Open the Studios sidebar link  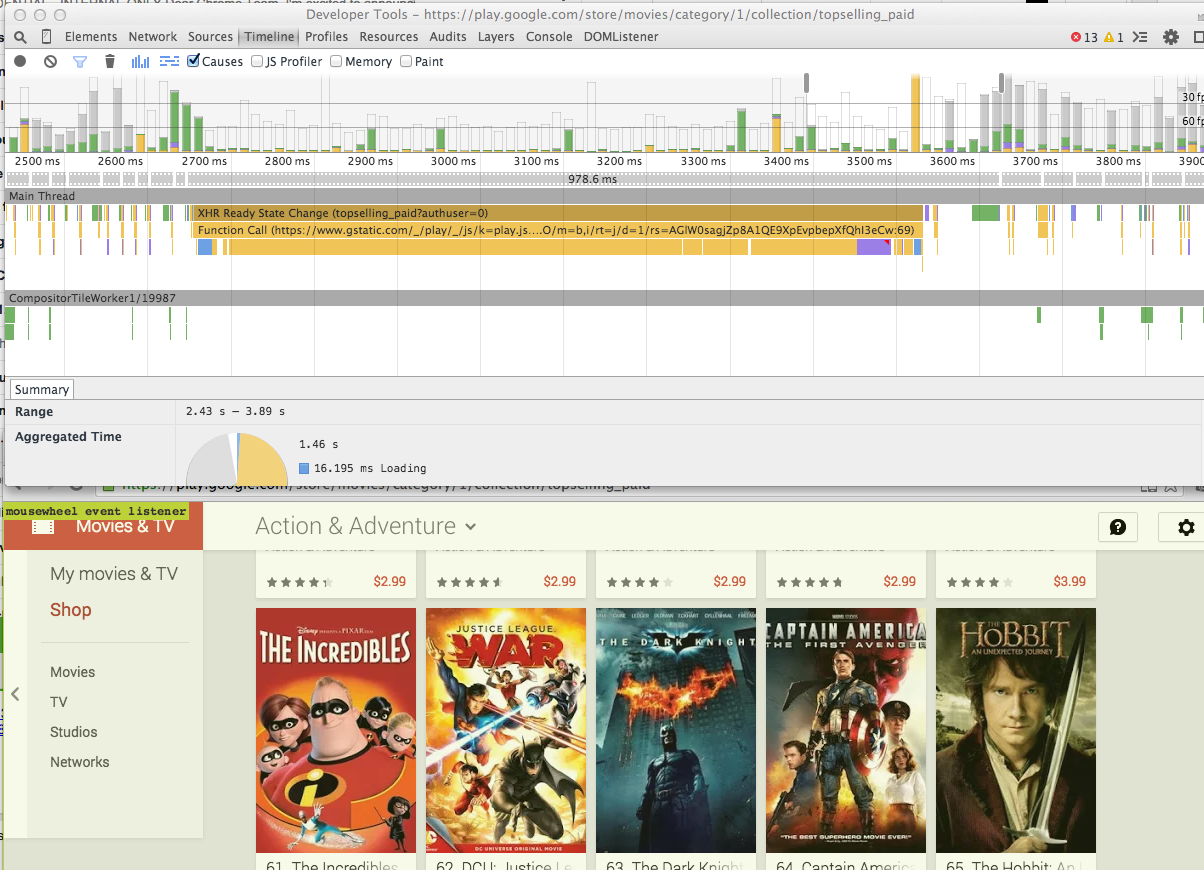pos(74,732)
